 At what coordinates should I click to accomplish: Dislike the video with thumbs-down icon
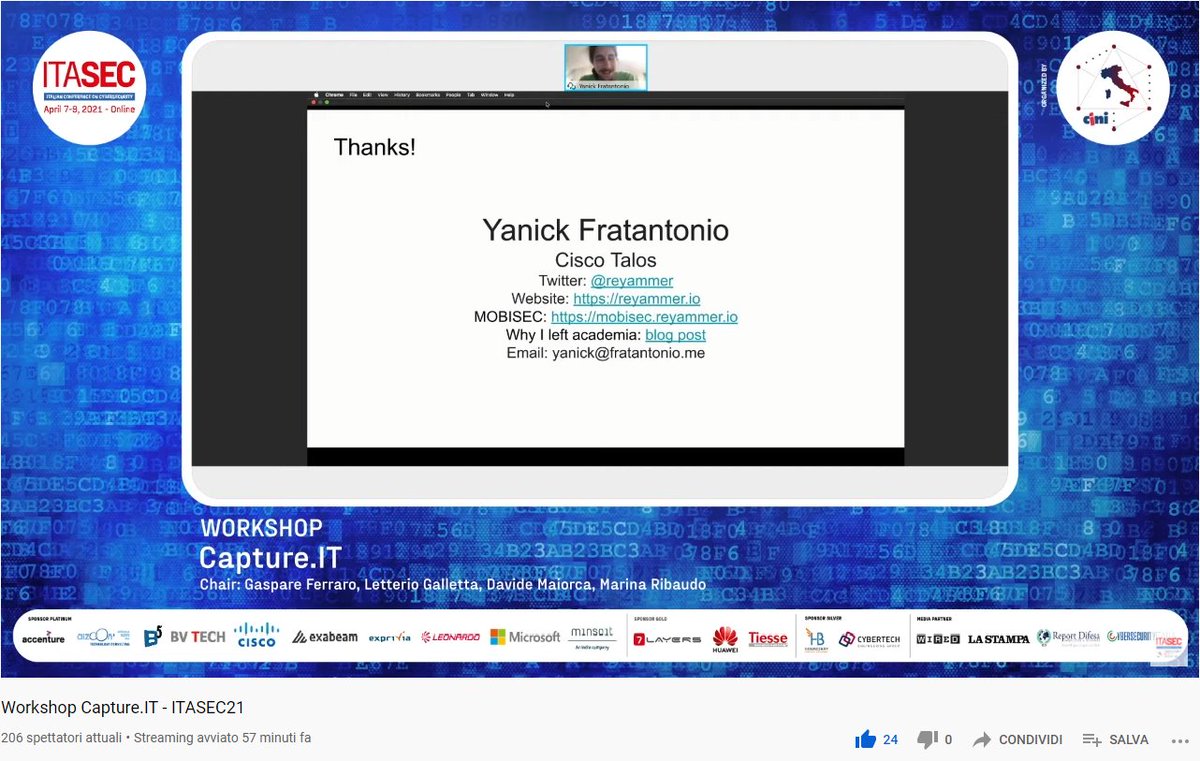click(x=927, y=740)
